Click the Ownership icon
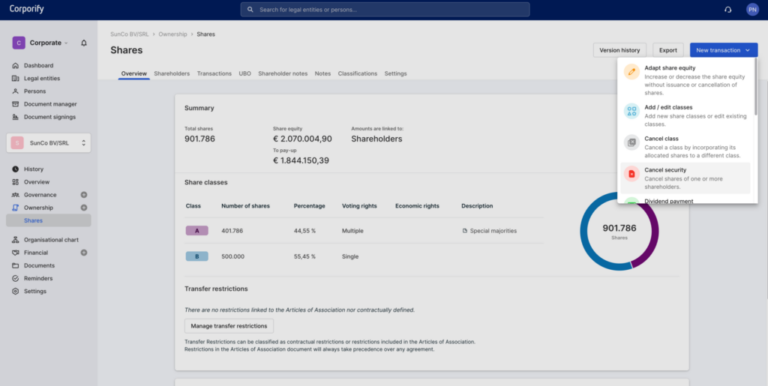Viewport: 768px width, 386px height. coord(15,208)
